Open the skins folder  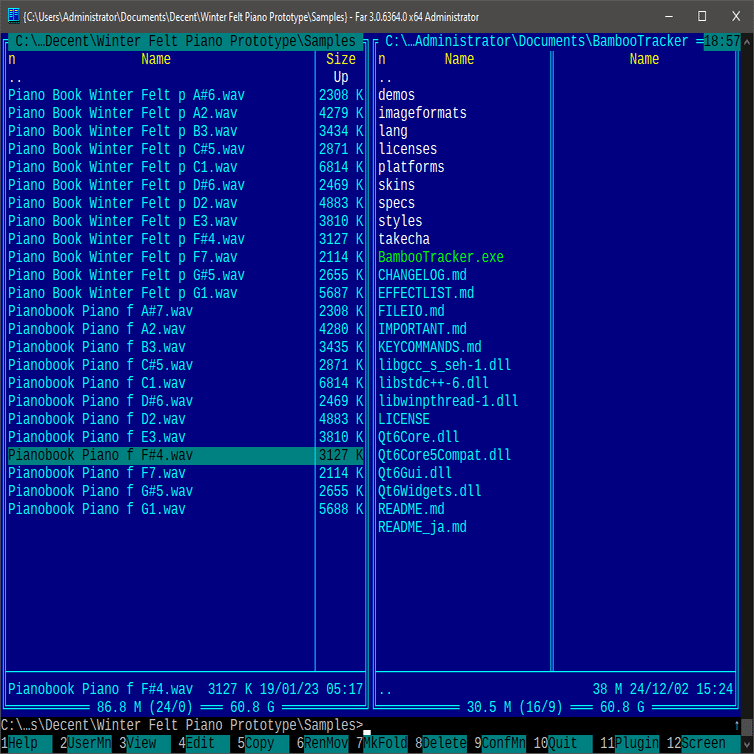click(x=396, y=185)
